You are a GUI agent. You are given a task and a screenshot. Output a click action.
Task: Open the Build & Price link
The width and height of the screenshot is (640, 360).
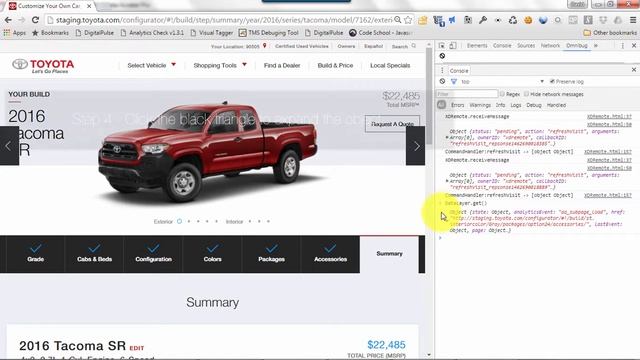coord(335,65)
